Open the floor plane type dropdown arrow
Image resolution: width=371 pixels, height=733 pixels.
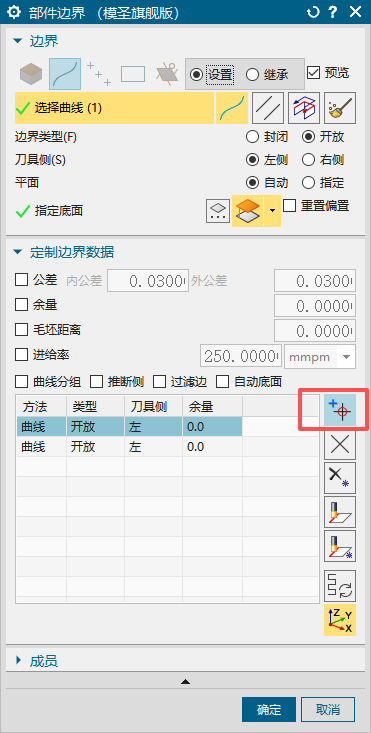click(x=272, y=211)
